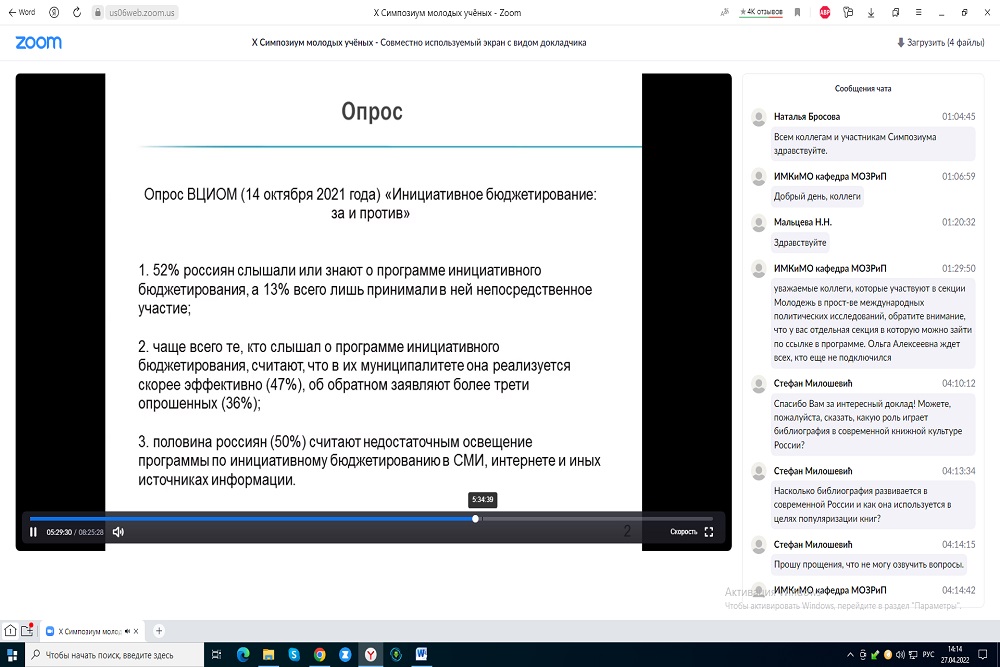Click the playback progress bar handle
Viewport: 1000px width, 667px height.
[476, 519]
